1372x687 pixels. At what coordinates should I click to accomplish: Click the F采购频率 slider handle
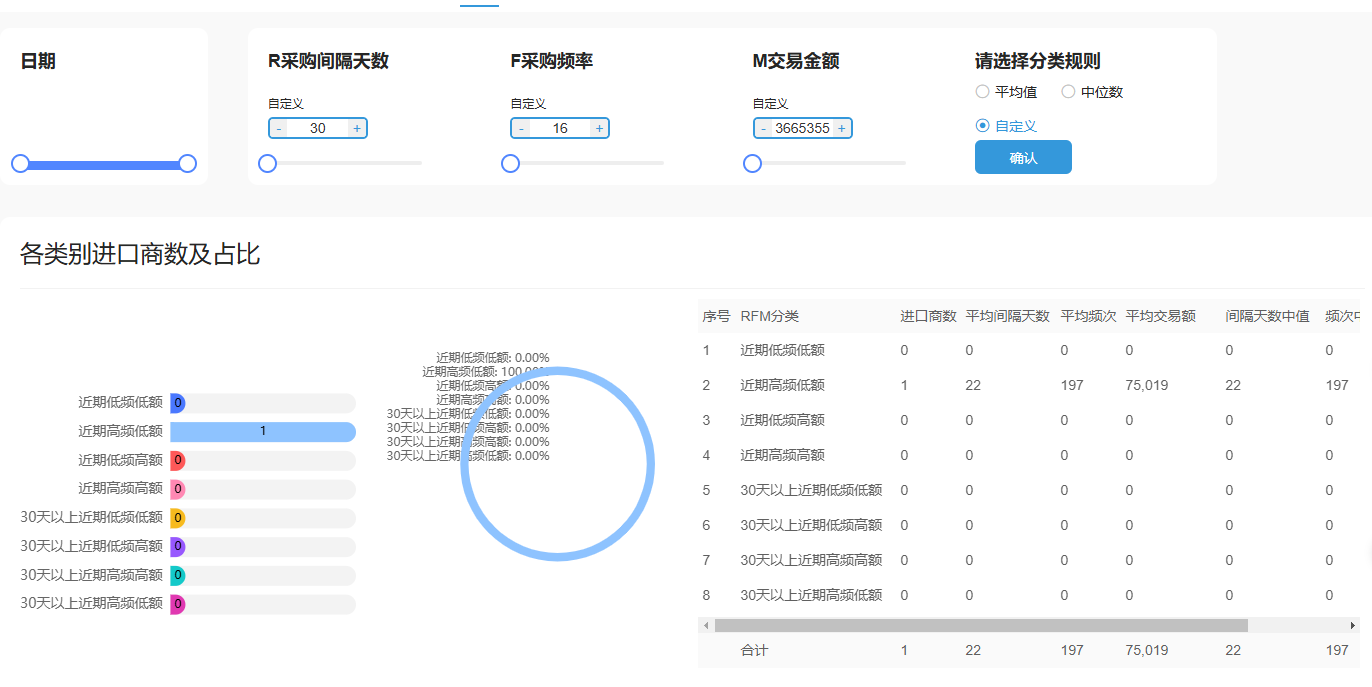(510, 164)
